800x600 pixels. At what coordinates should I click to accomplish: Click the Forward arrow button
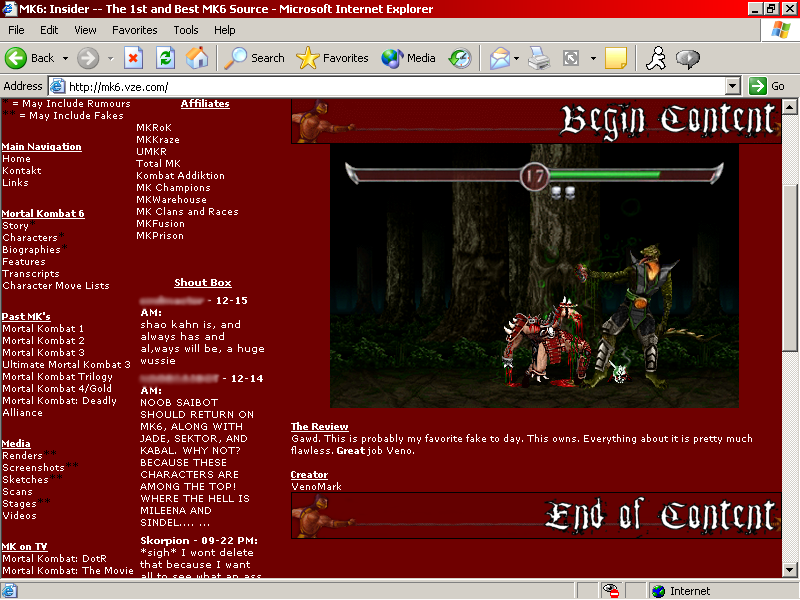point(88,58)
